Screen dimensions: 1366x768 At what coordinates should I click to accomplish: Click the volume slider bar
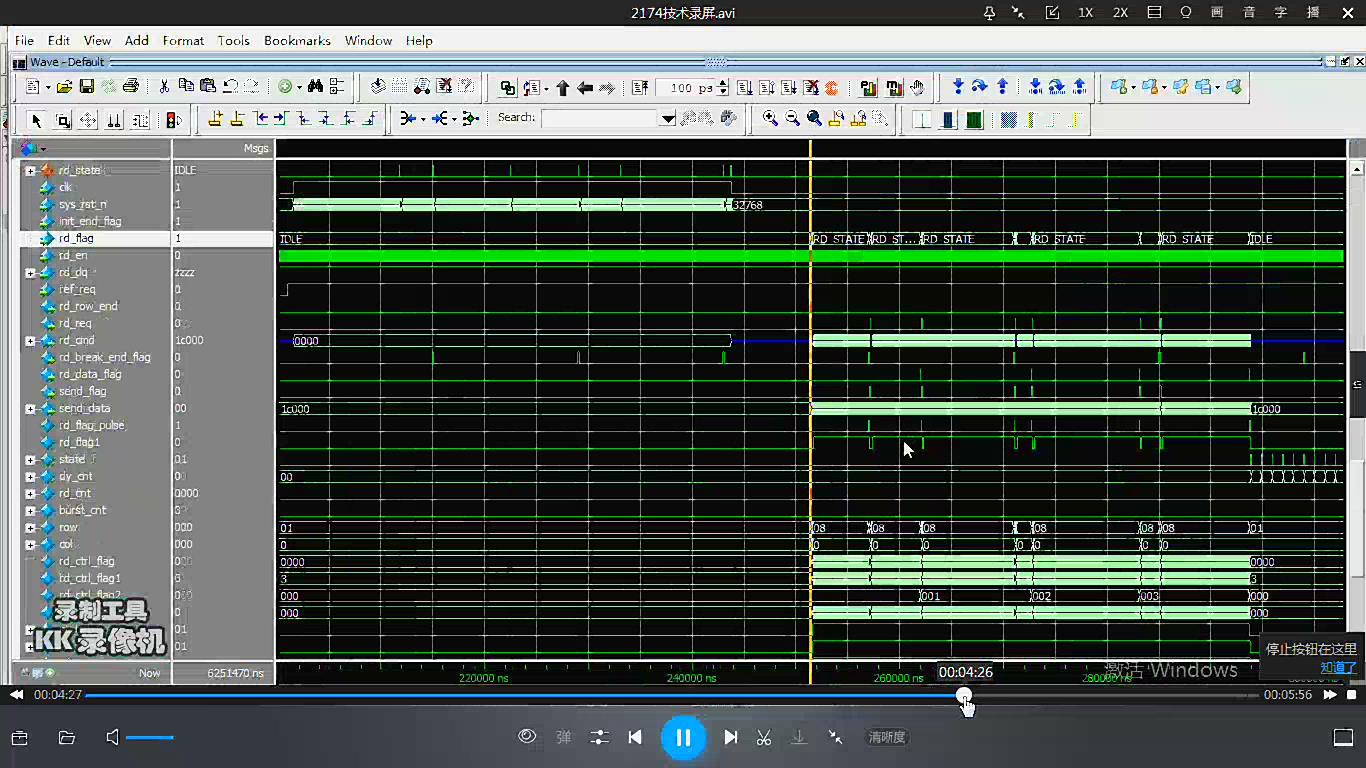[150, 738]
